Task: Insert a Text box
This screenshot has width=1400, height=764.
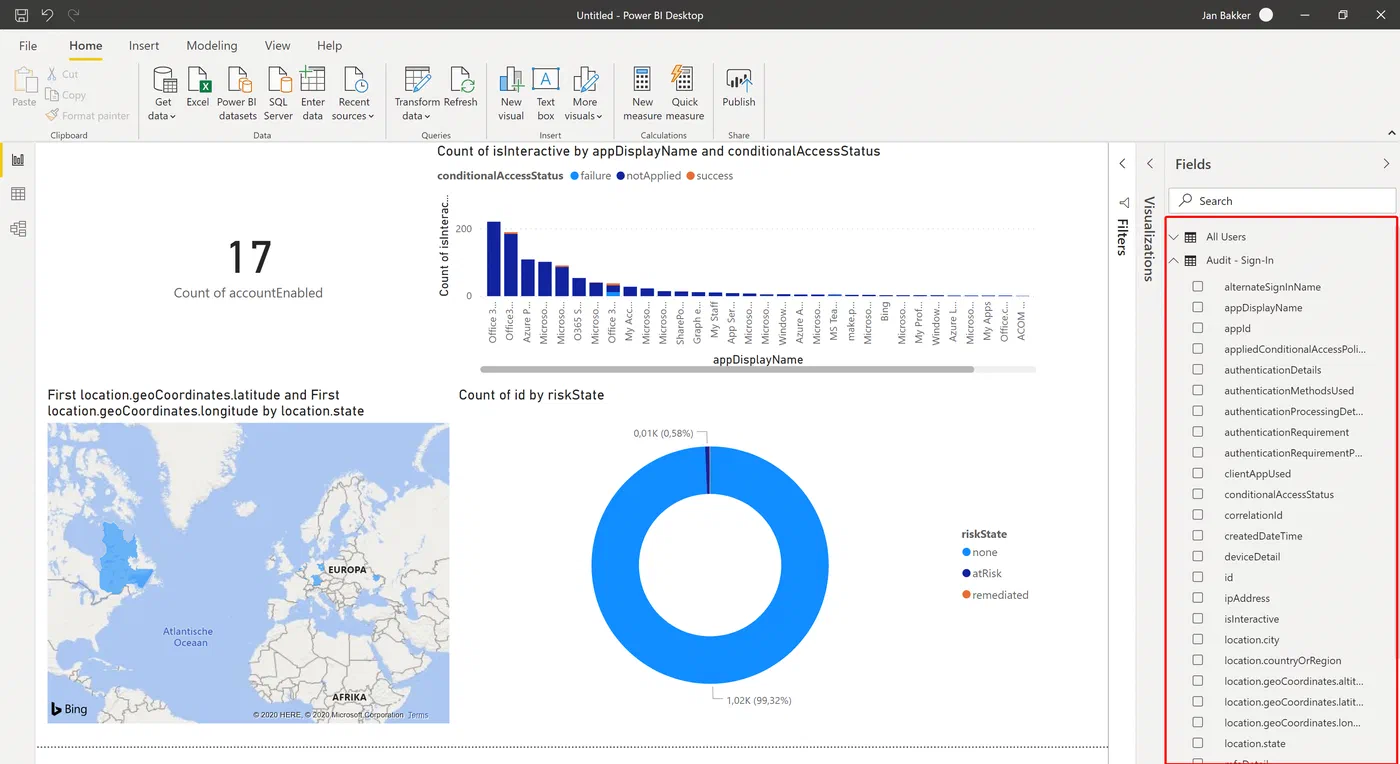Action: click(x=545, y=94)
